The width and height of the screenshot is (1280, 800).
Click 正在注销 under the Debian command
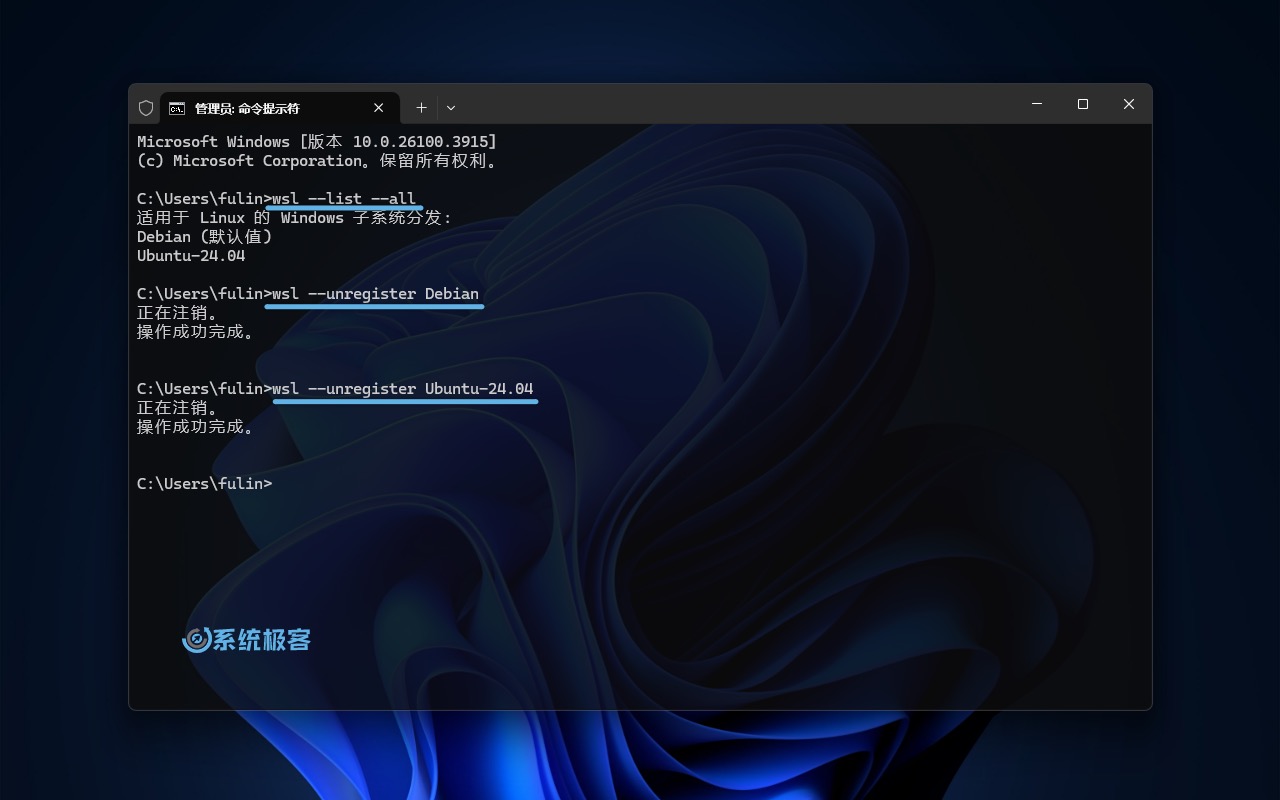(x=177, y=313)
